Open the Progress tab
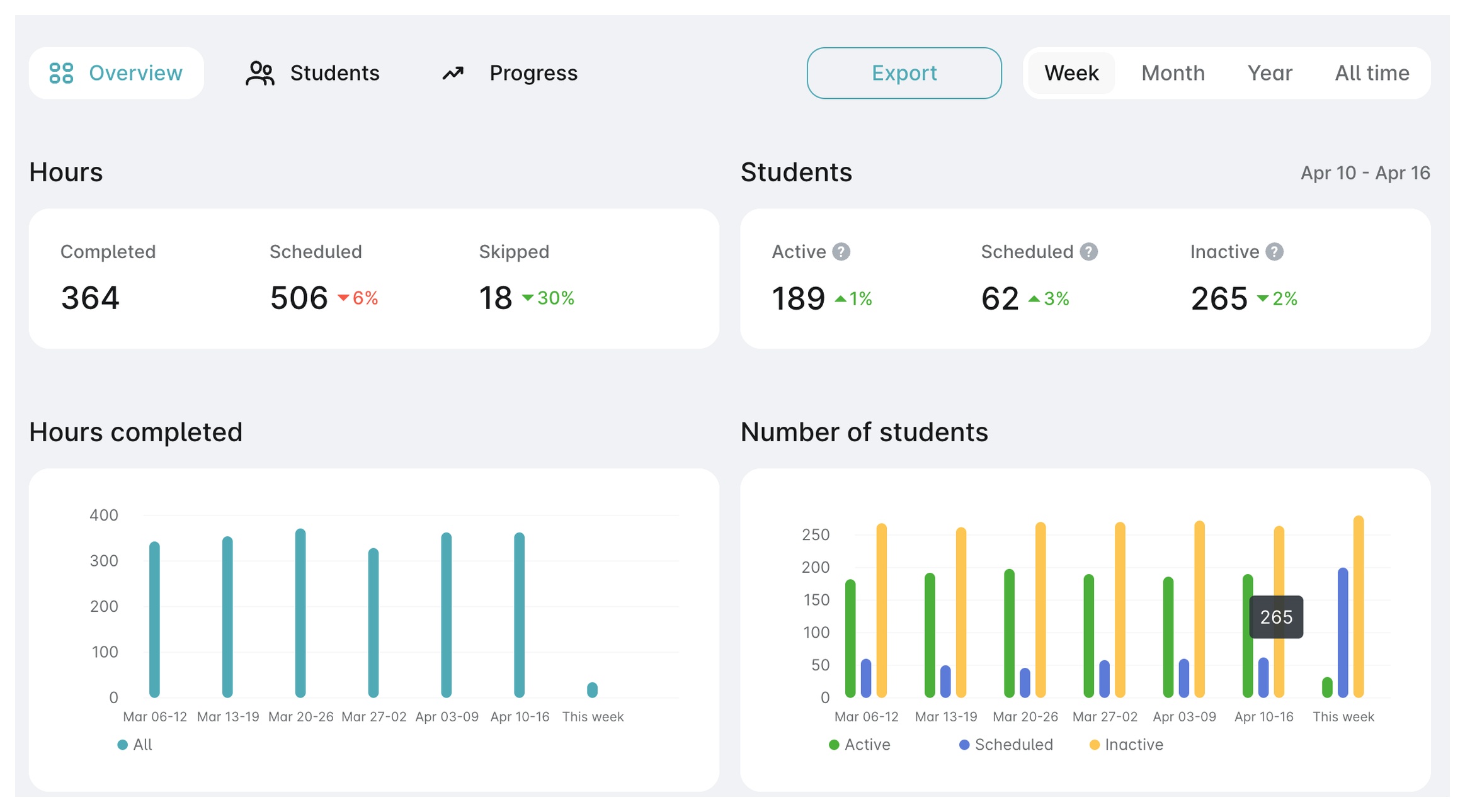The height and width of the screenshot is (812, 1465). click(x=510, y=73)
